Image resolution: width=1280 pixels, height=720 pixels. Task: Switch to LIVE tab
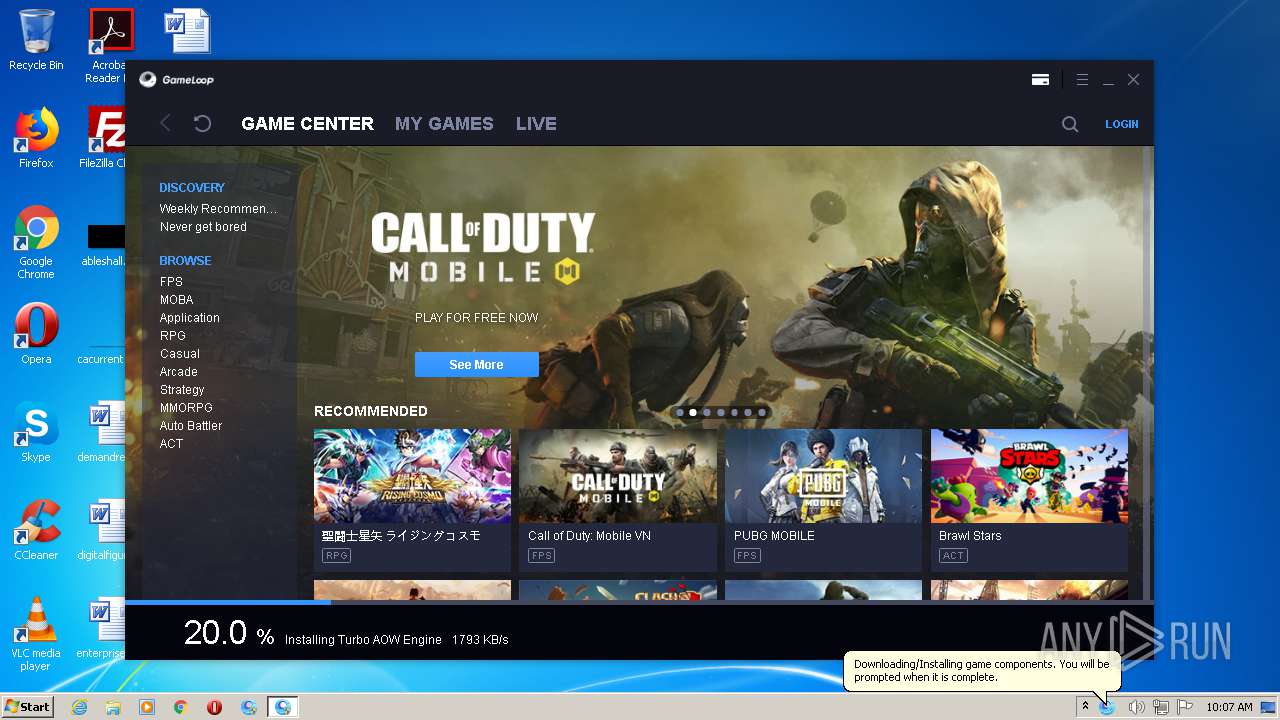coord(536,124)
